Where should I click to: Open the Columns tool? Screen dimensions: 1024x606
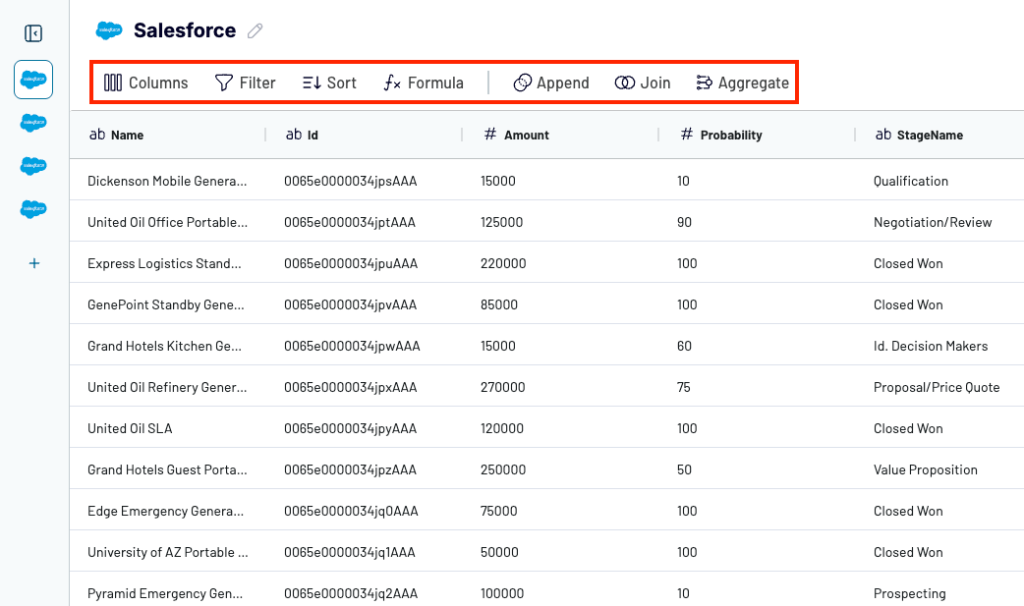tap(146, 83)
